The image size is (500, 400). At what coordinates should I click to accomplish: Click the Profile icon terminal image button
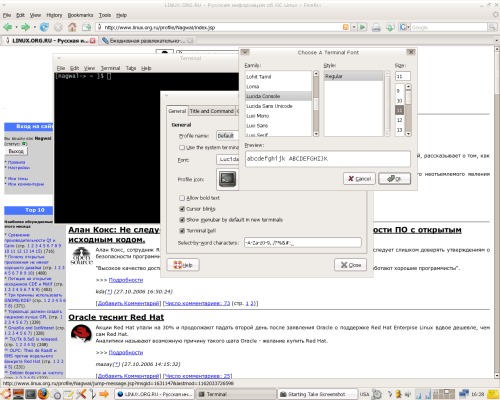point(228,179)
